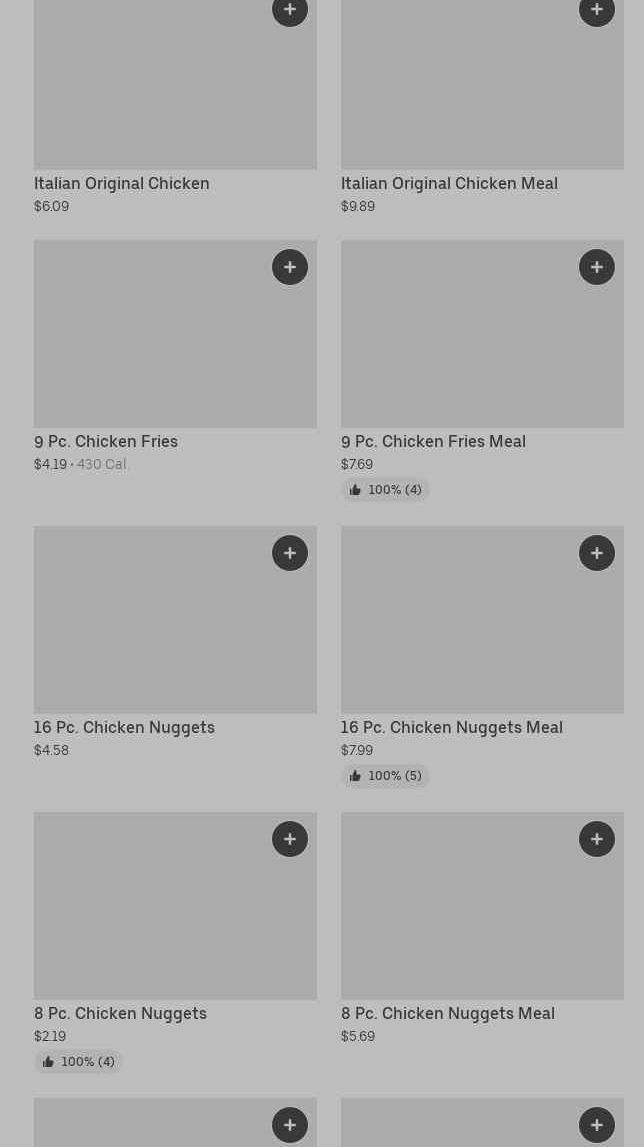Click the 16 Pc. Chicken Nuggets item name
Viewport: 644px width, 1147px height.
(124, 728)
